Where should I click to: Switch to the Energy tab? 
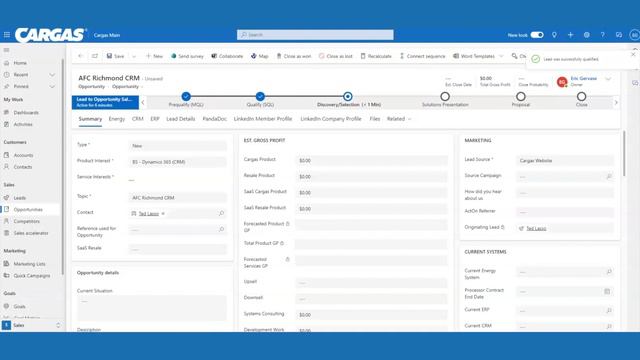tap(117, 119)
